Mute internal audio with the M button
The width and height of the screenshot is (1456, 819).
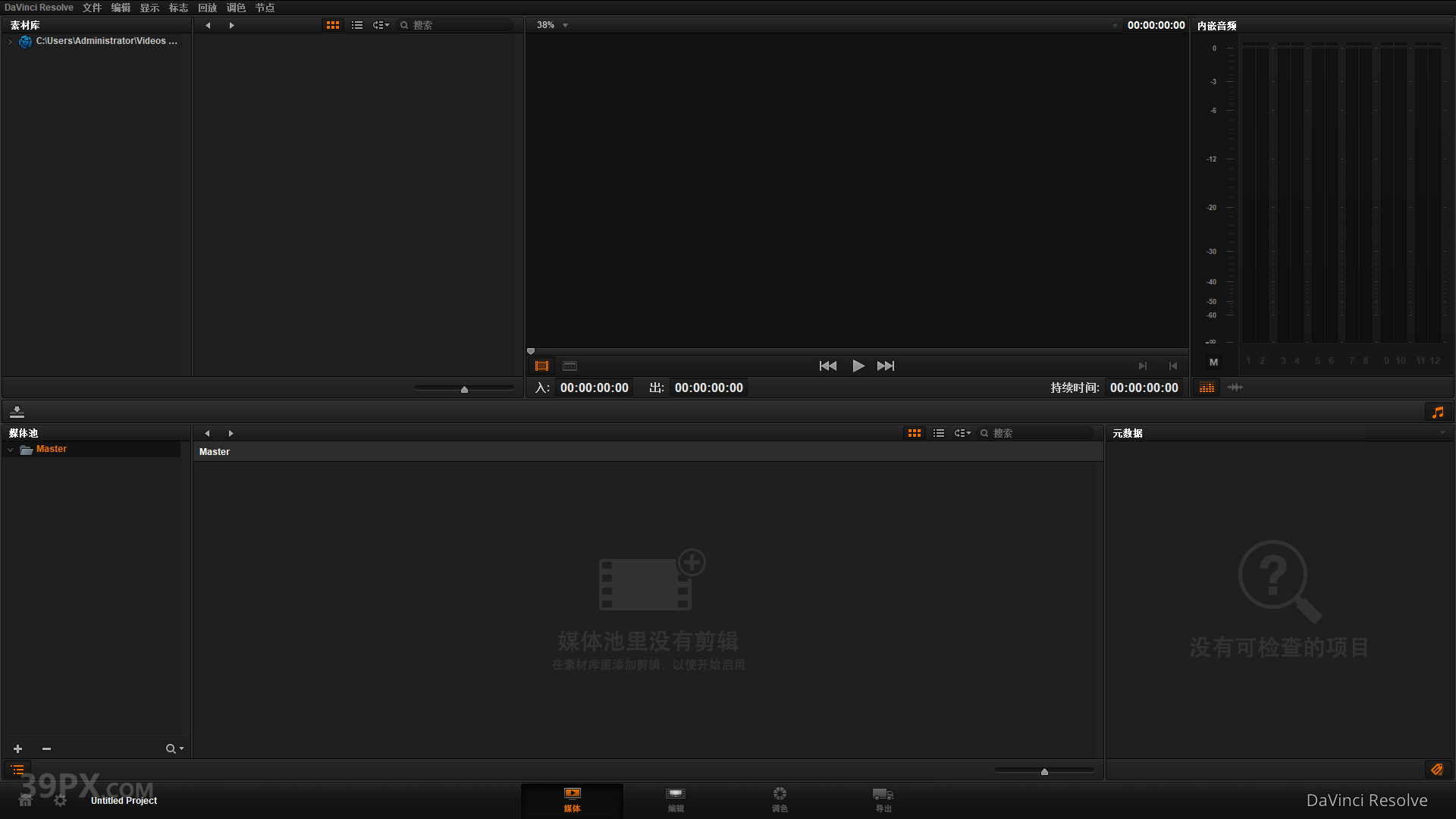coord(1213,362)
